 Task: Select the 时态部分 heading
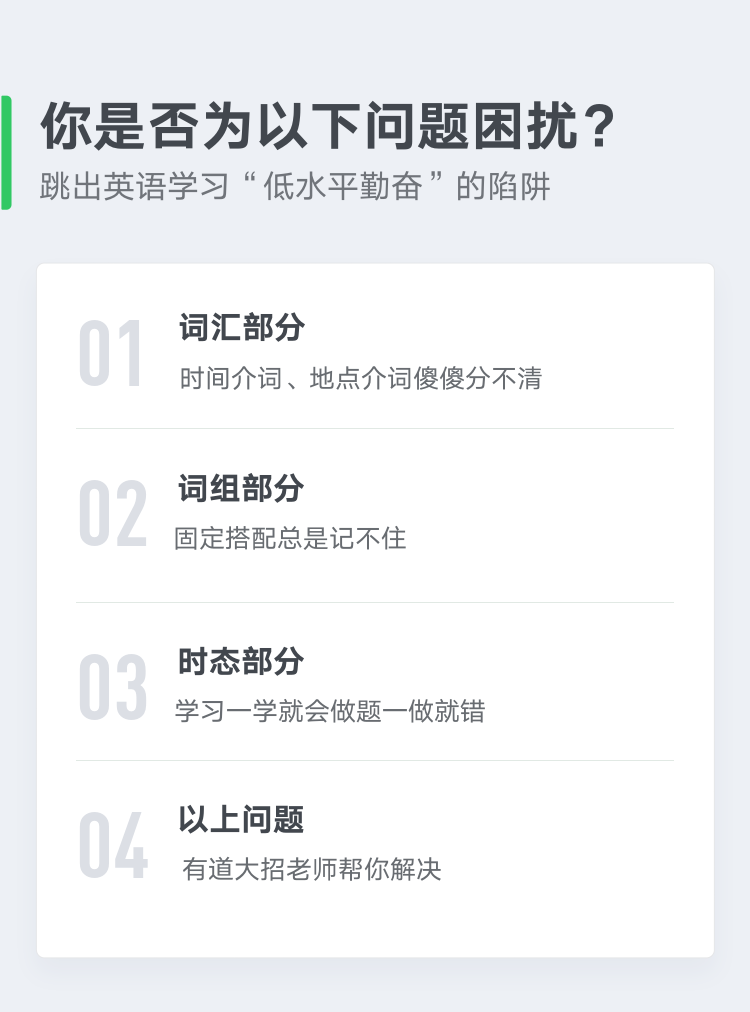pyautogui.click(x=241, y=662)
